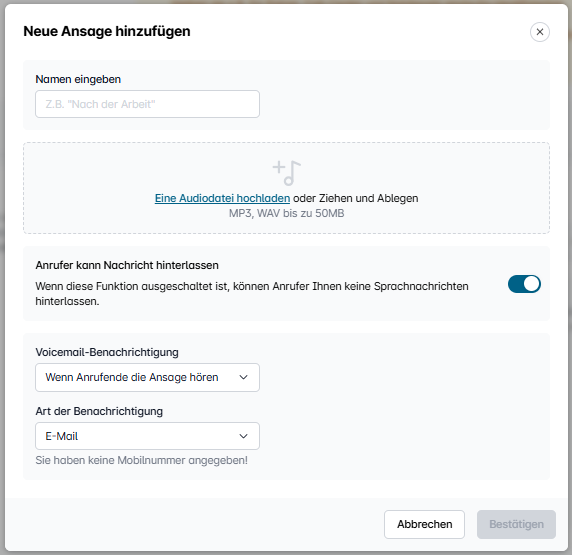Screen dimensions: 572x555
Task: Disable the Anrufer kann Nachricht hinterlassen switch
Action: pos(524,284)
